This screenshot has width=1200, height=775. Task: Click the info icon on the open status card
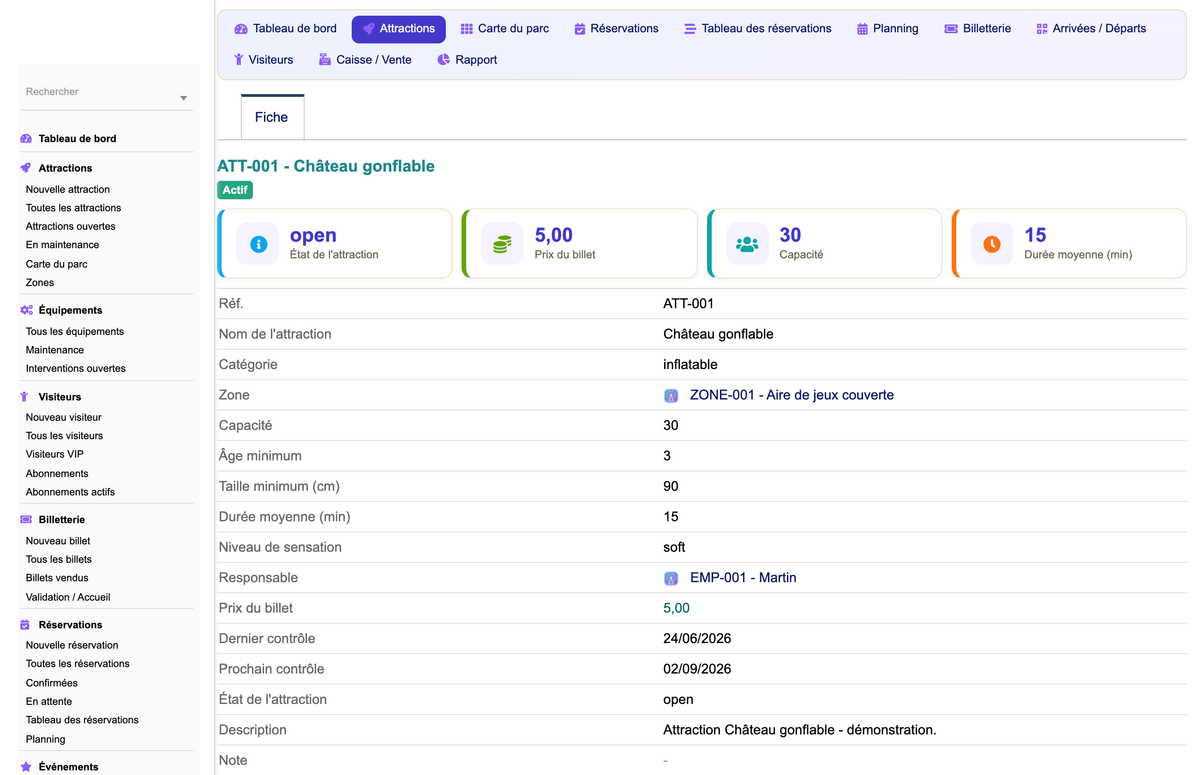click(258, 244)
